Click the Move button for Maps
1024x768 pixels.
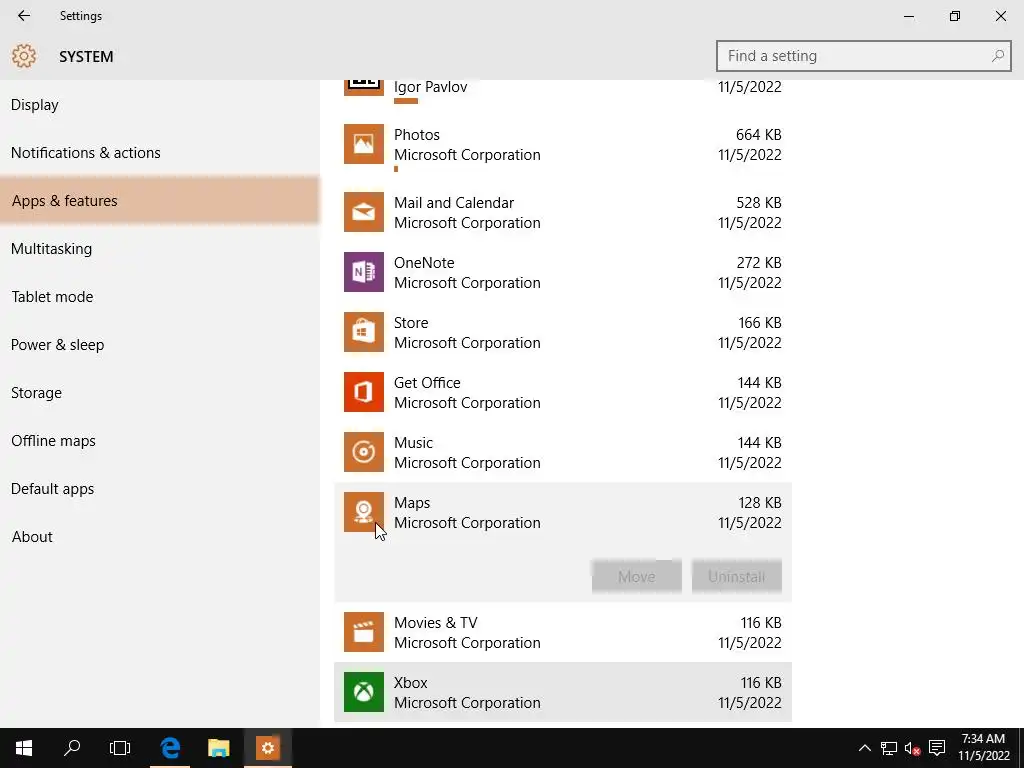click(637, 577)
